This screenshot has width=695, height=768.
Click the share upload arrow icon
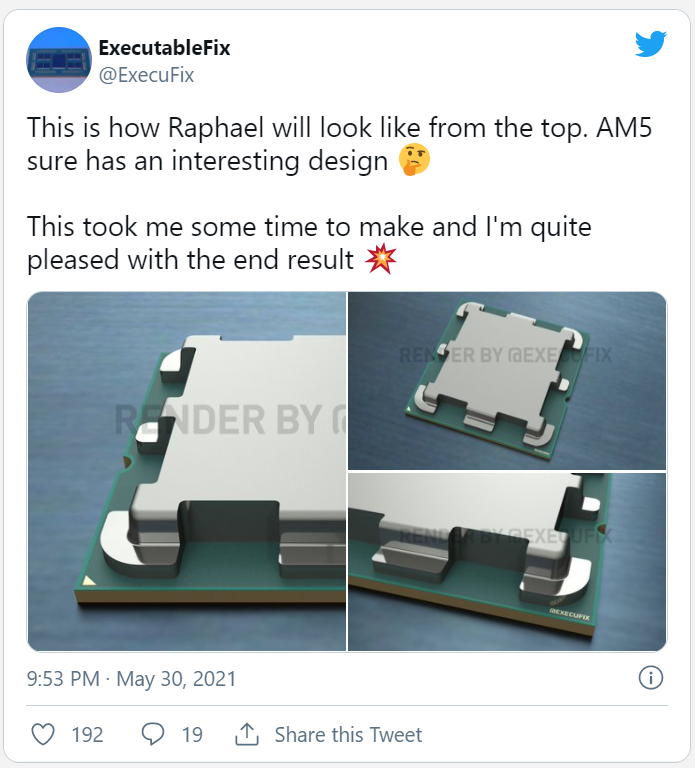pyautogui.click(x=247, y=734)
